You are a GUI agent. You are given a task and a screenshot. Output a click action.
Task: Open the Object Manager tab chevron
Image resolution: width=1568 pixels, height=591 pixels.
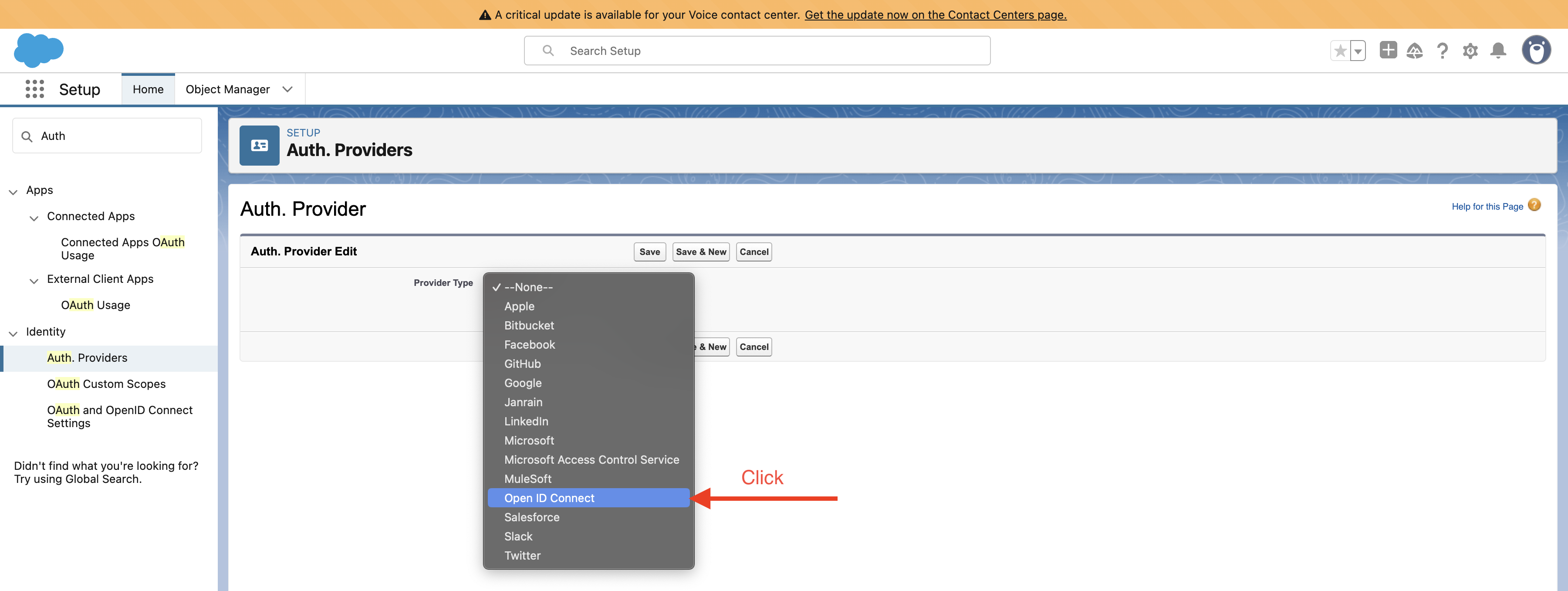coord(287,89)
